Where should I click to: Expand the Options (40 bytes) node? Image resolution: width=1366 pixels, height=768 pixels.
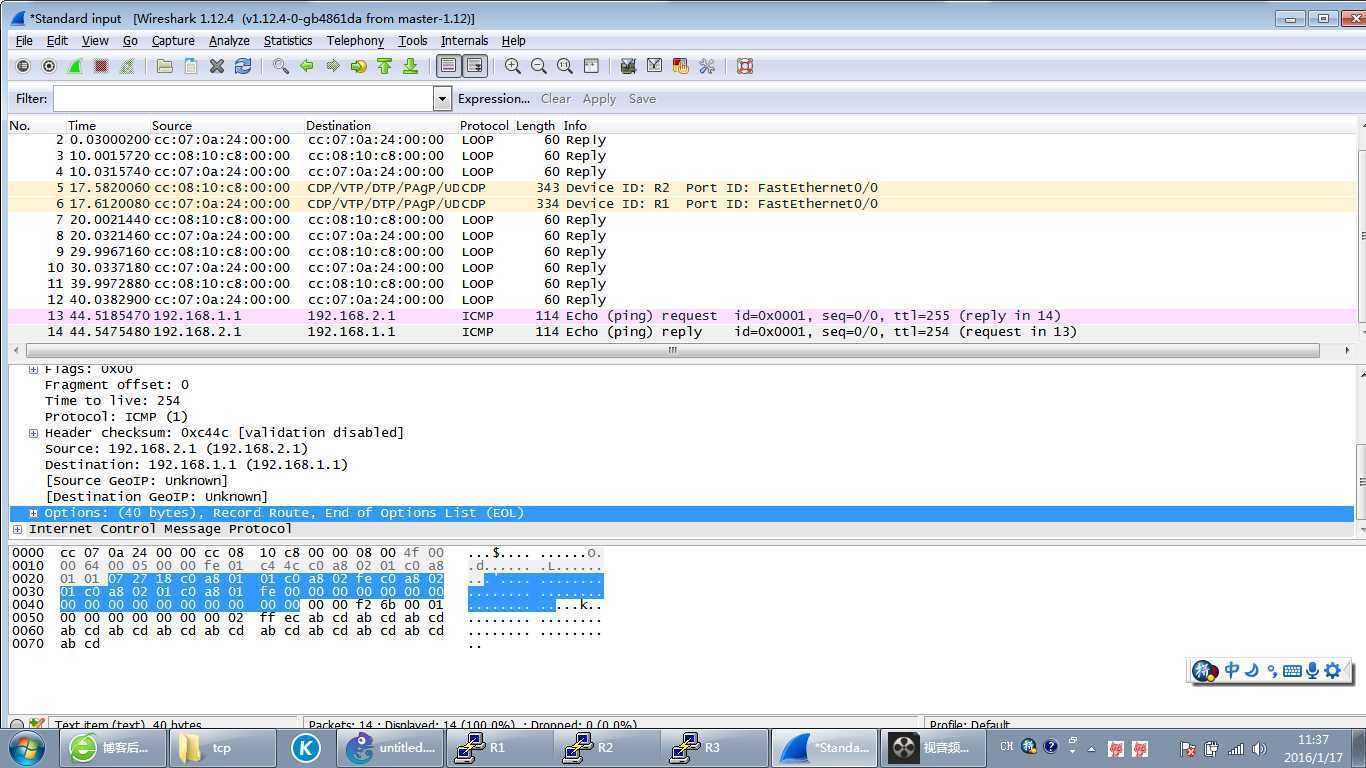(x=33, y=513)
